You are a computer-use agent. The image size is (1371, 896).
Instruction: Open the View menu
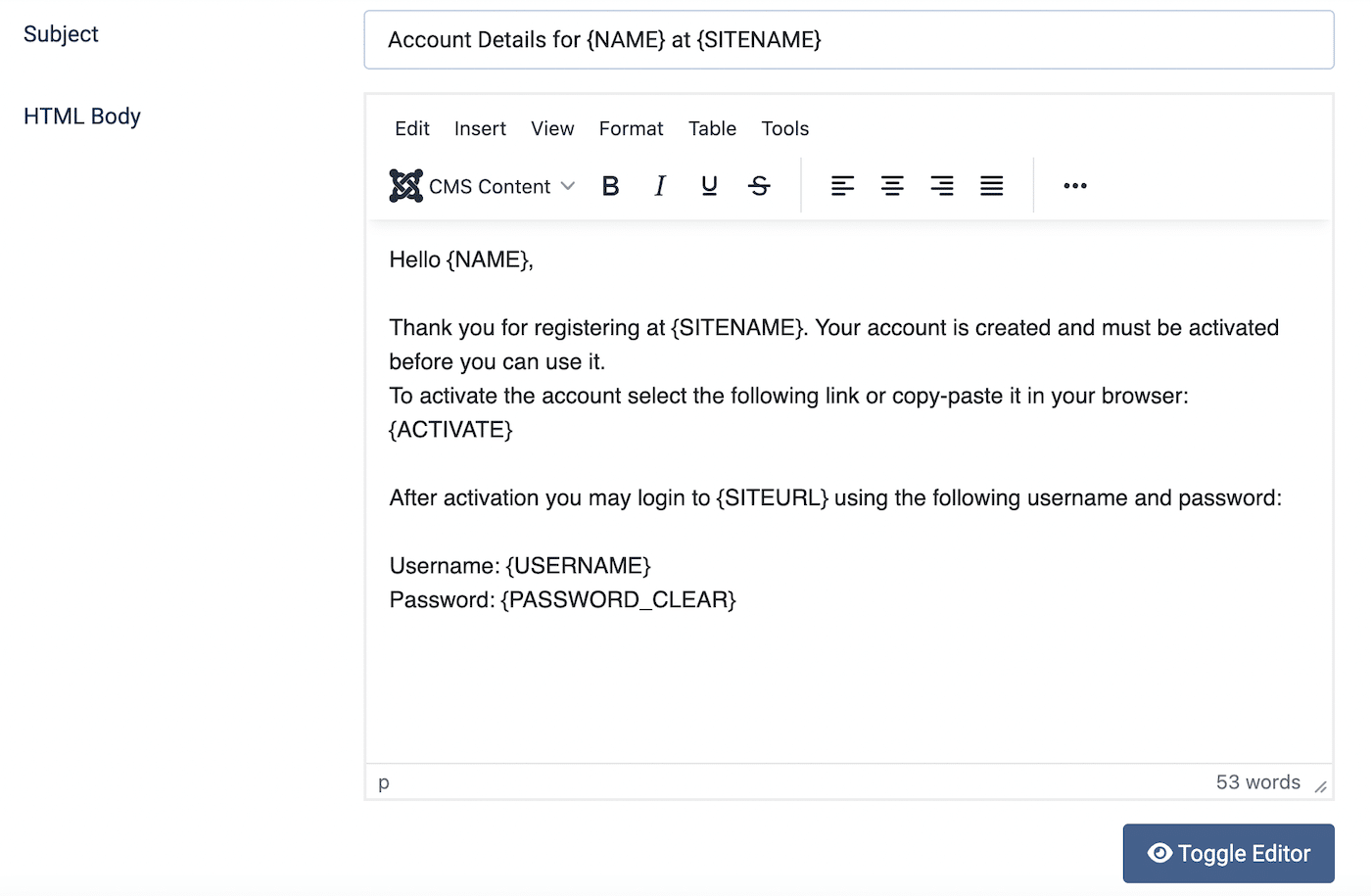tap(551, 128)
